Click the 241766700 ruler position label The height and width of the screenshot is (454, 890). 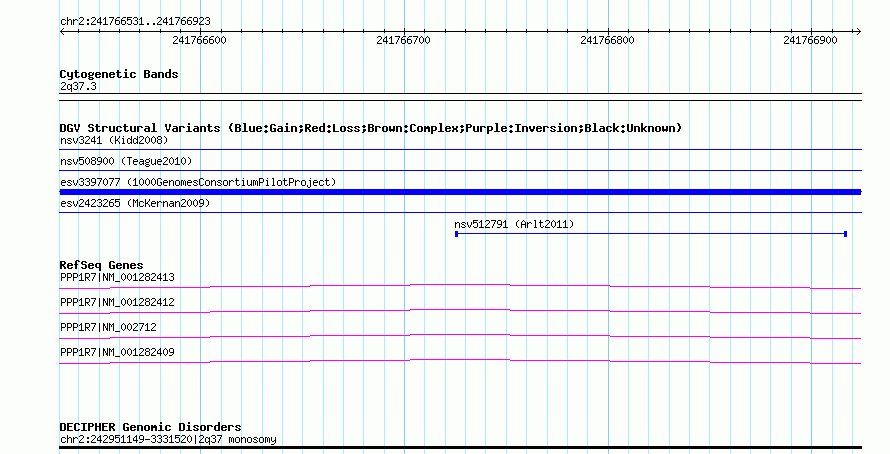pyautogui.click(x=403, y=40)
